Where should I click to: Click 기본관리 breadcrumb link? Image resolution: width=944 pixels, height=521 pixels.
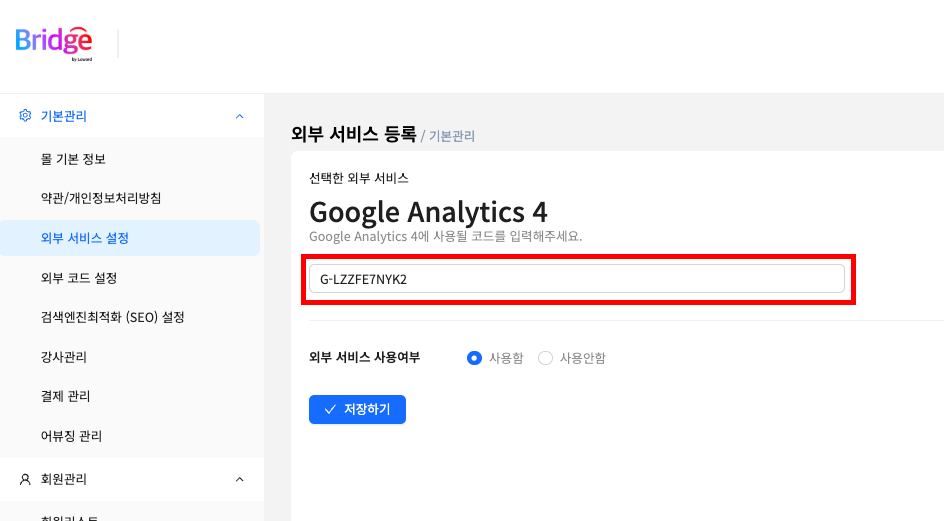(452, 136)
